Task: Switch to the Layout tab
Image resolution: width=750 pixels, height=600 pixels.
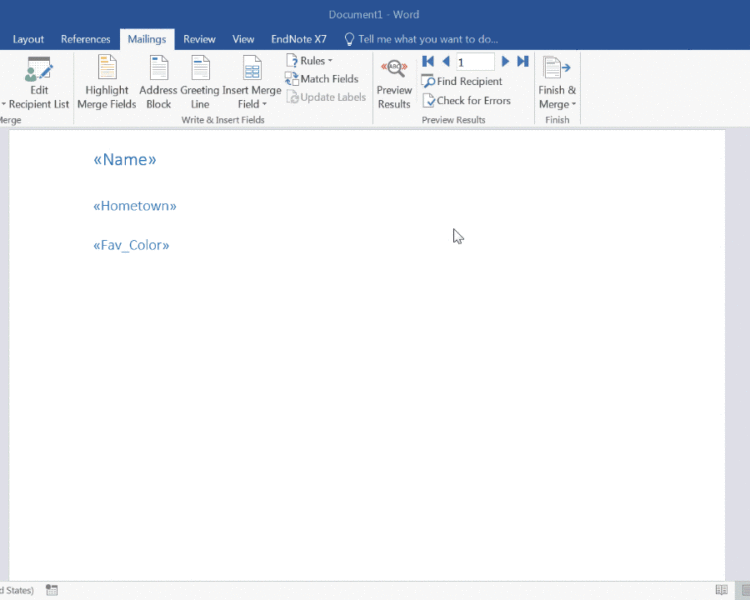Action: pos(28,39)
